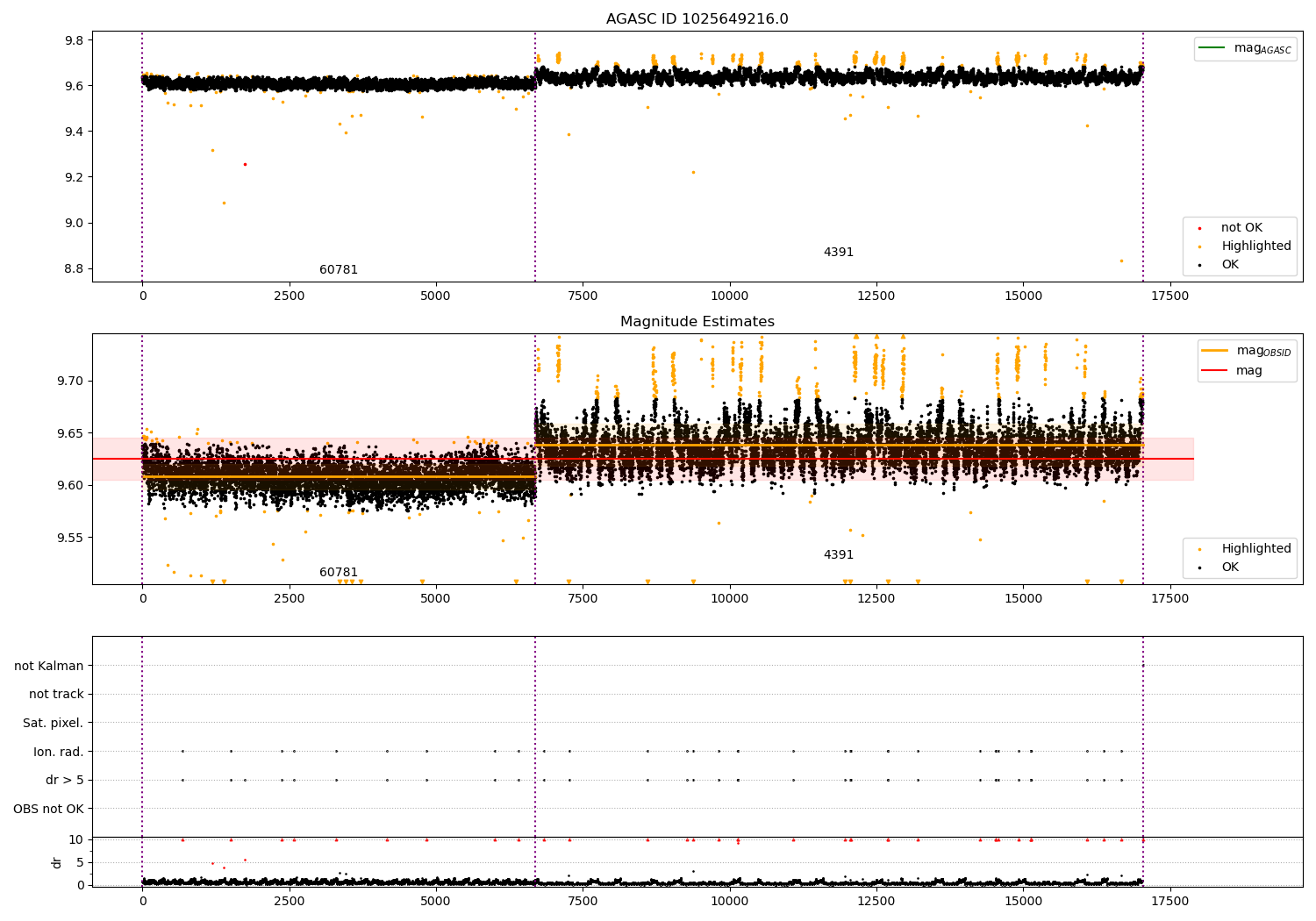Viewport: 1316px width, 921px height.
Task: Click the 'not Kalman' row label
Action: coord(49,666)
